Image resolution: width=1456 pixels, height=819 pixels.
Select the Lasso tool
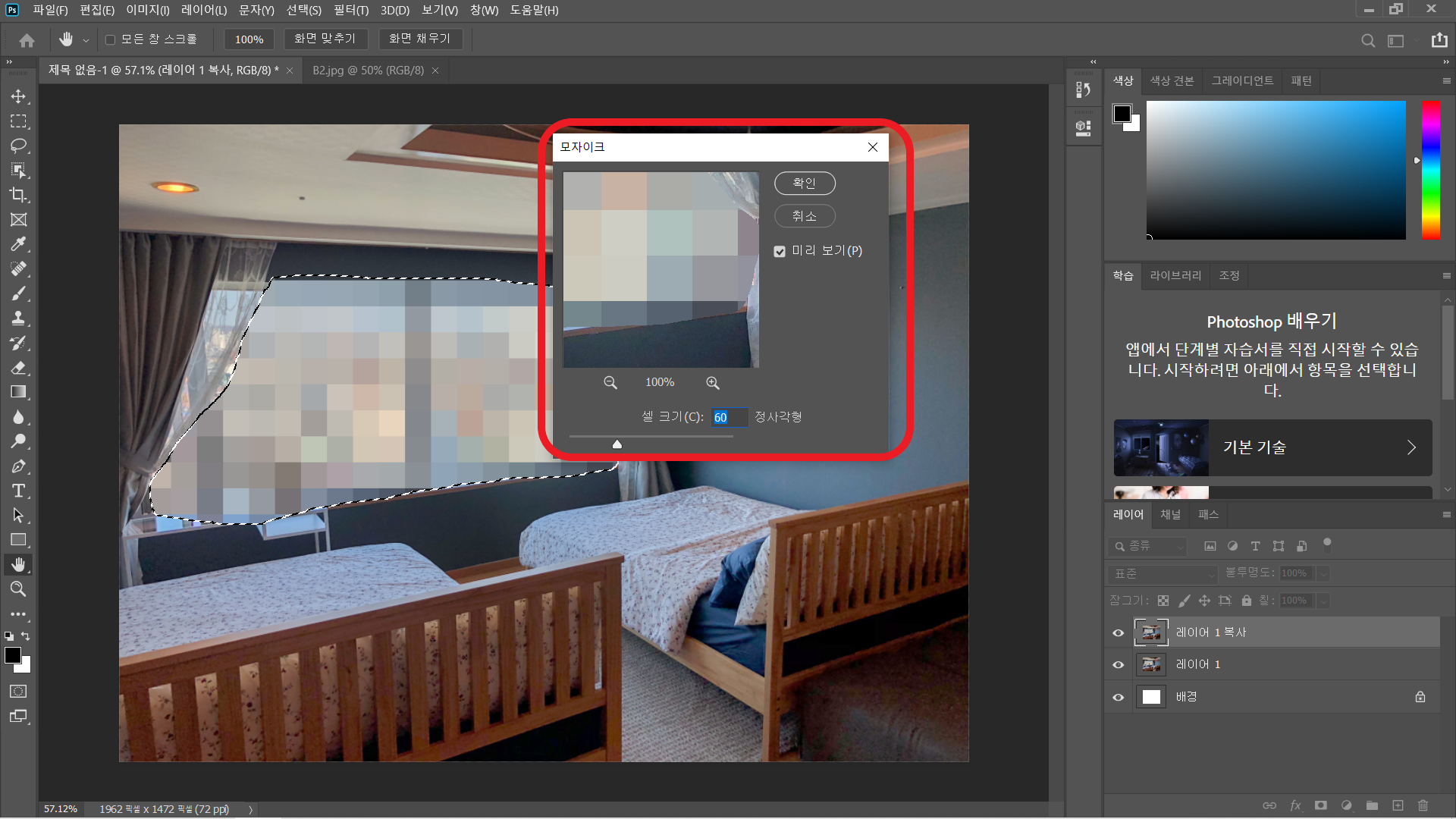point(18,146)
